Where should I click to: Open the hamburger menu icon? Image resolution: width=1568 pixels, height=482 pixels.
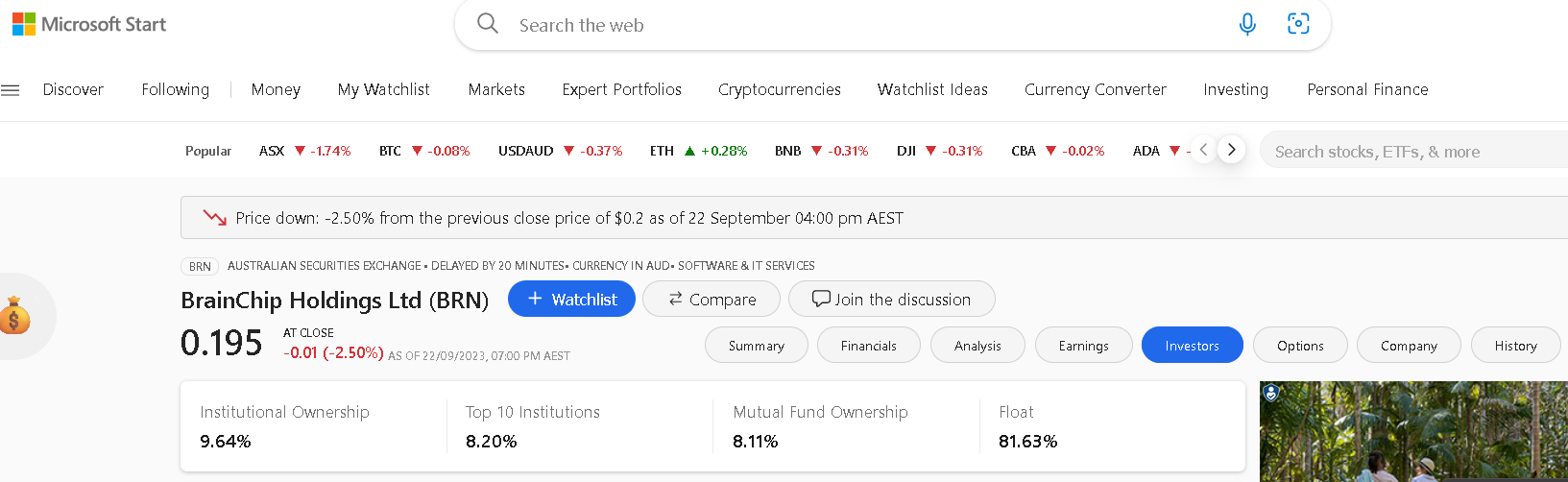11,90
